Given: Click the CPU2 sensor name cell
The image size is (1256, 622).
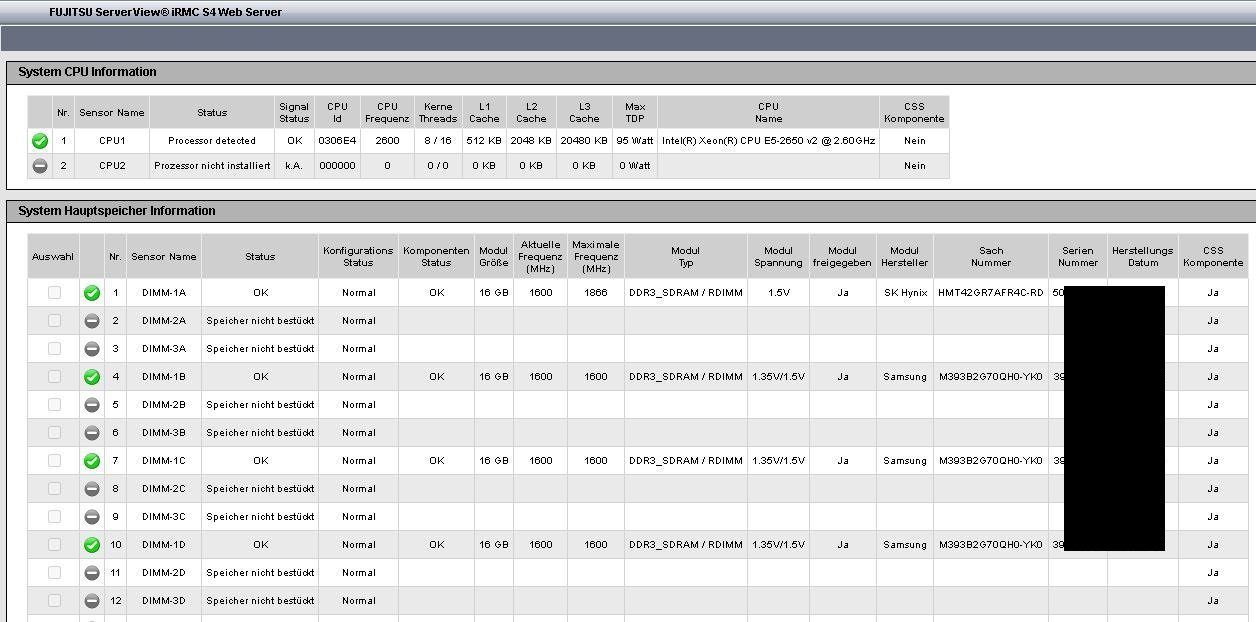Looking at the screenshot, I should pos(111,165).
